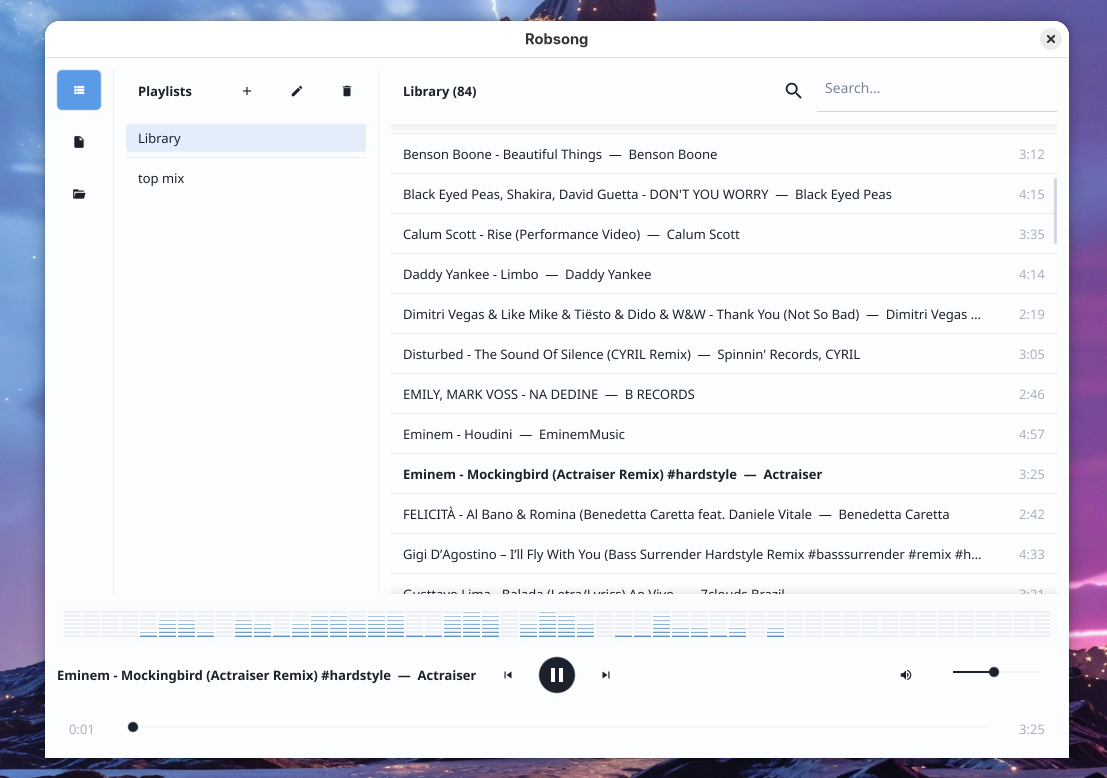1107x778 pixels.
Task: Play Benson Boone - Beautiful Things
Action: 724,155
